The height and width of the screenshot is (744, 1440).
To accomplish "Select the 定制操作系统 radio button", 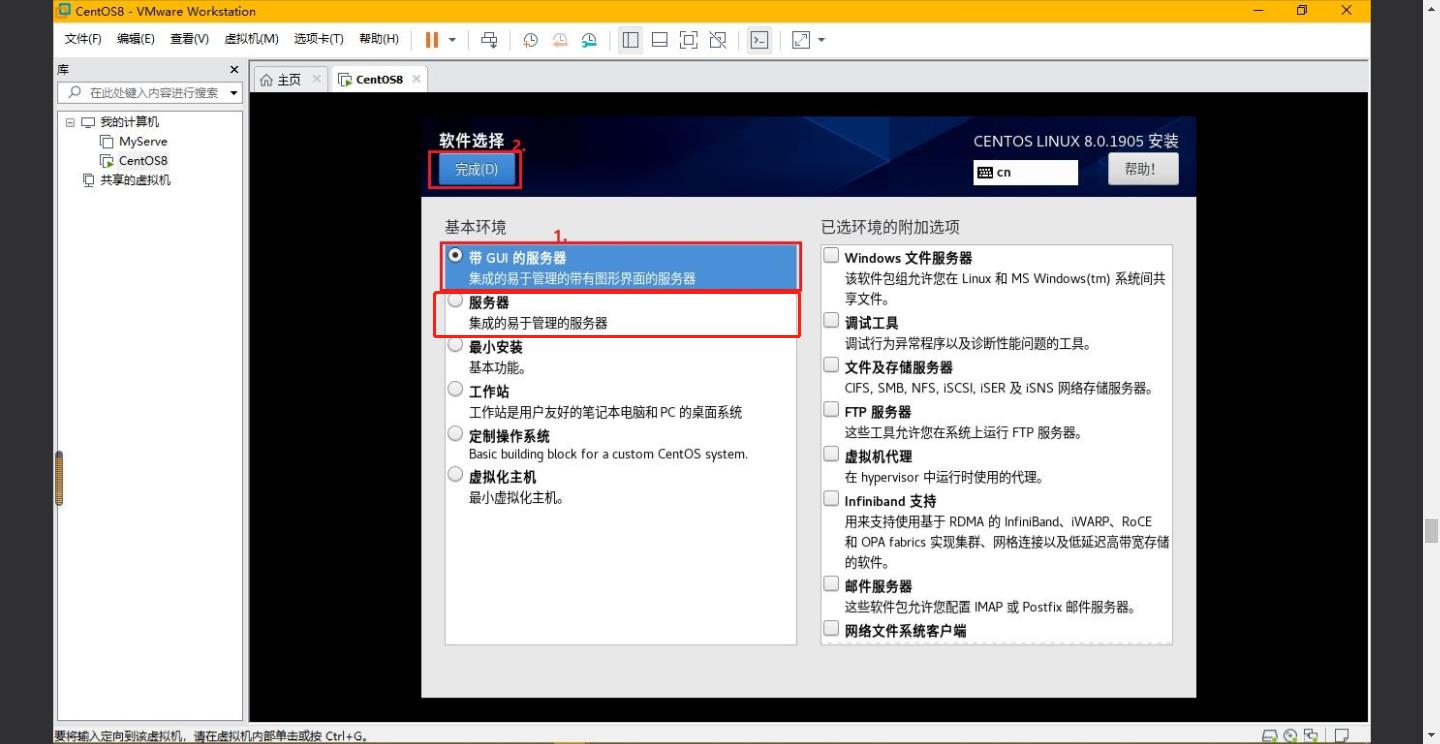I will pos(456,434).
